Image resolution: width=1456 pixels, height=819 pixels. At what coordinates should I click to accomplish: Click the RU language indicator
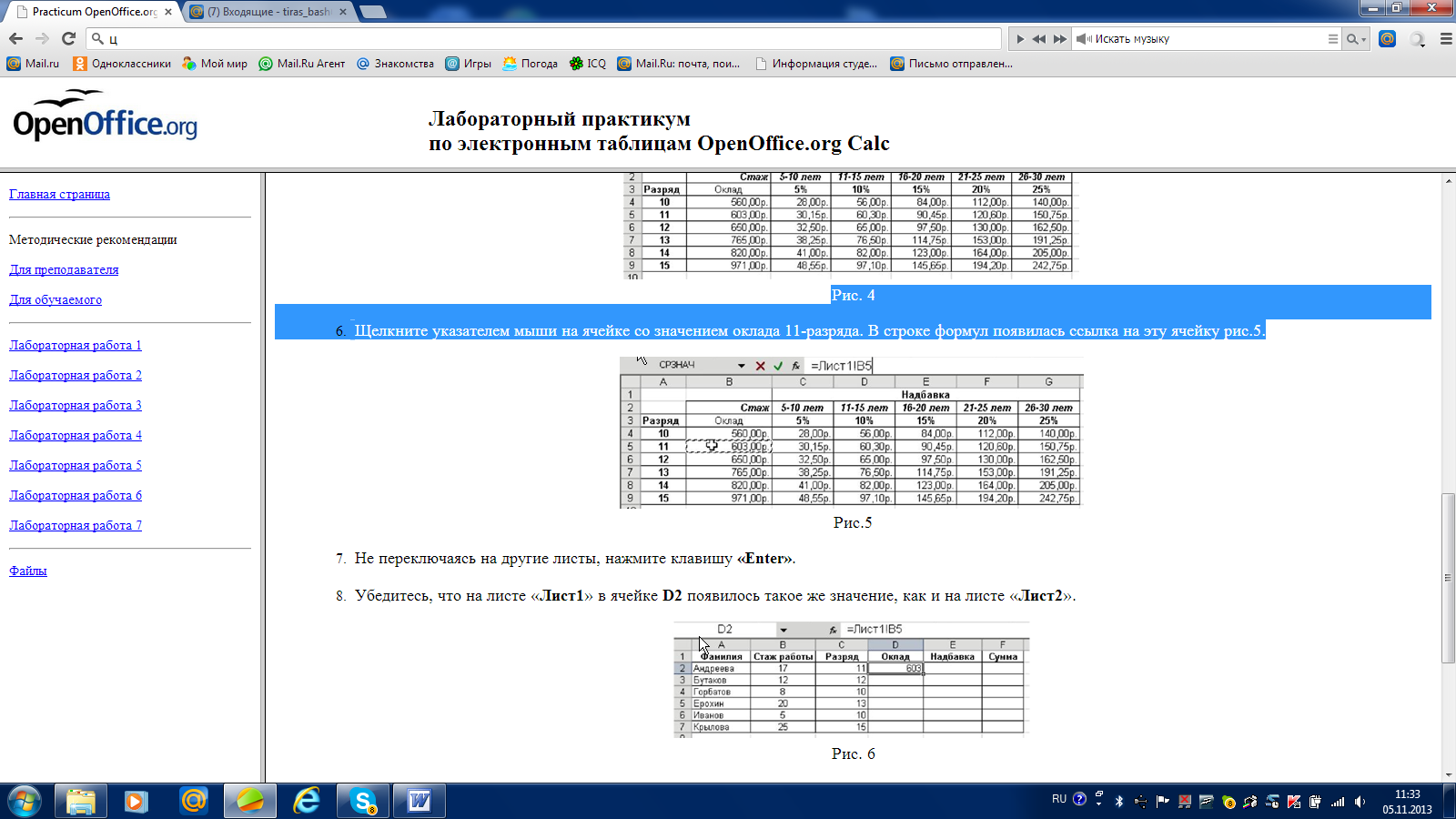pos(1059,799)
